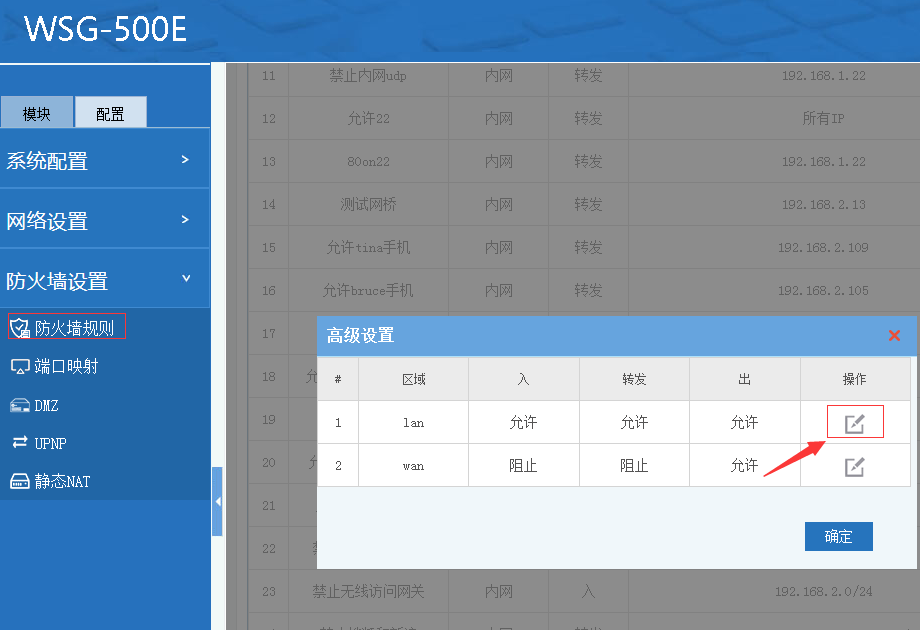Open the 静态NAT page
The image size is (920, 630).
62,481
